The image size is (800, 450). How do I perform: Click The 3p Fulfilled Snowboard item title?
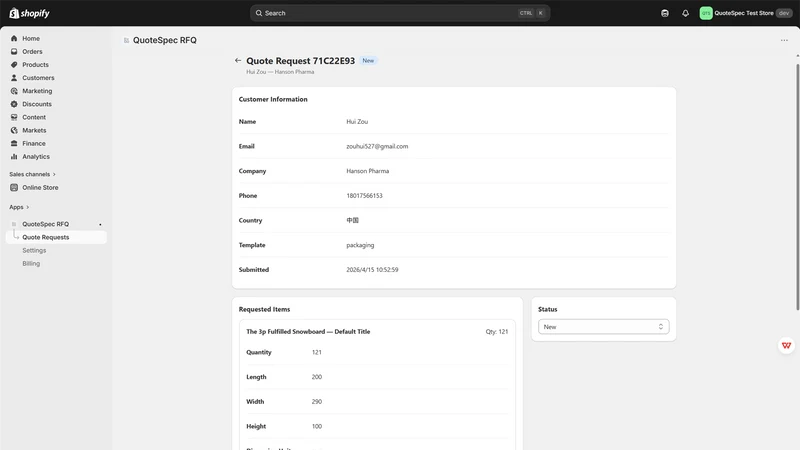pyautogui.click(x=308, y=332)
